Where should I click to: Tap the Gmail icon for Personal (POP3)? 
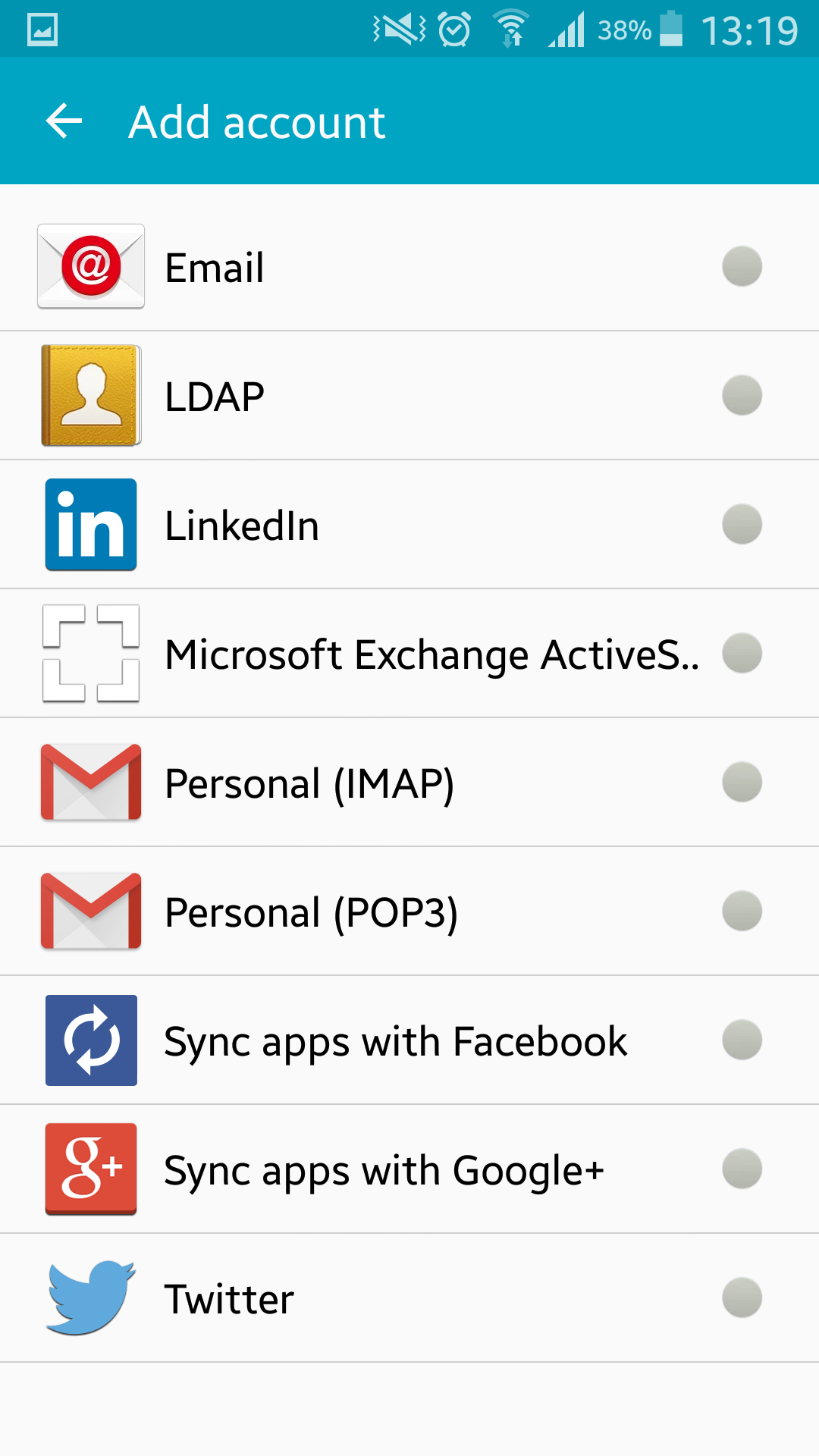tap(91, 911)
